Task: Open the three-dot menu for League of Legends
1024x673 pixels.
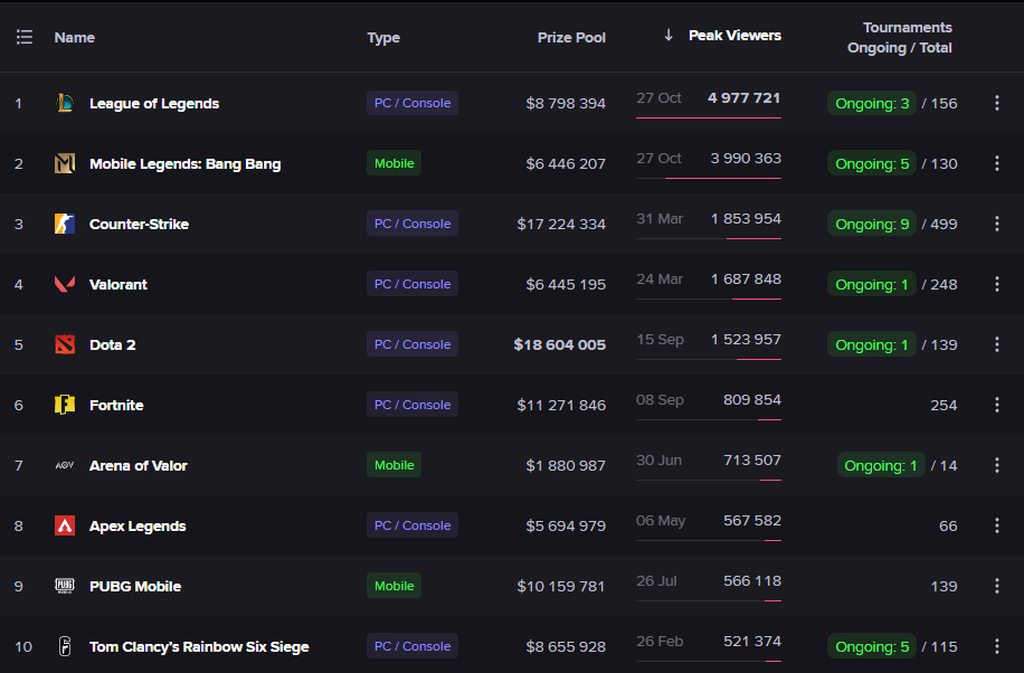Action: (996, 103)
